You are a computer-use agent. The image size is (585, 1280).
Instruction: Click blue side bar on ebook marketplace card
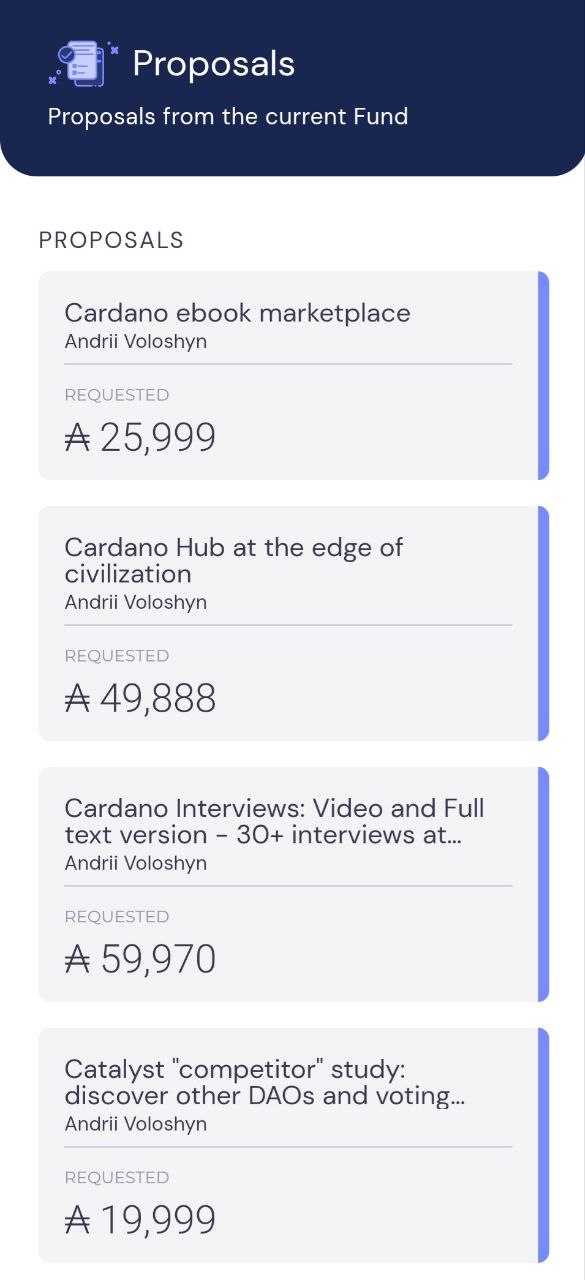544,375
